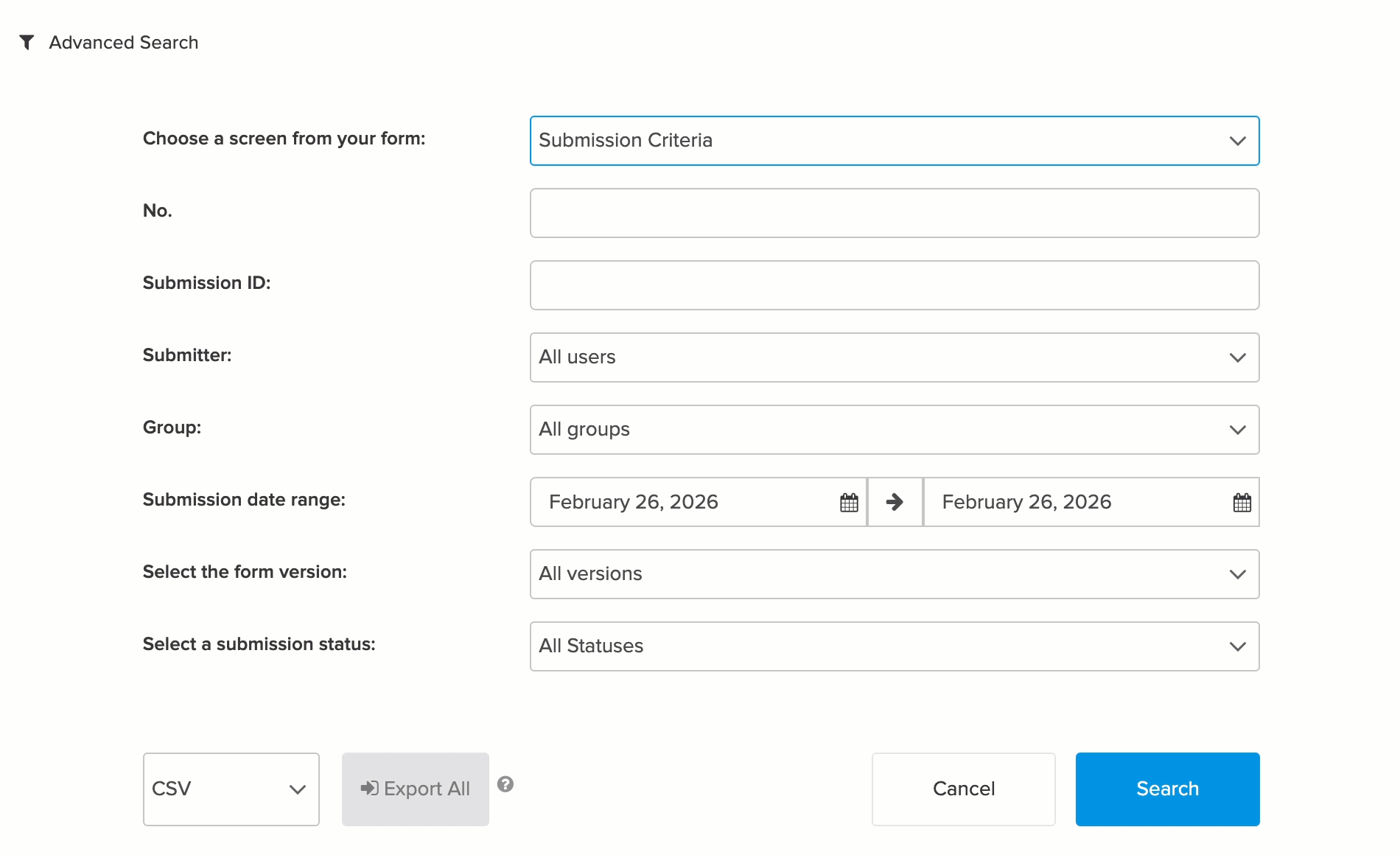Click the help question mark near Export All
Viewport: 1400px width, 855px height.
pos(505,786)
